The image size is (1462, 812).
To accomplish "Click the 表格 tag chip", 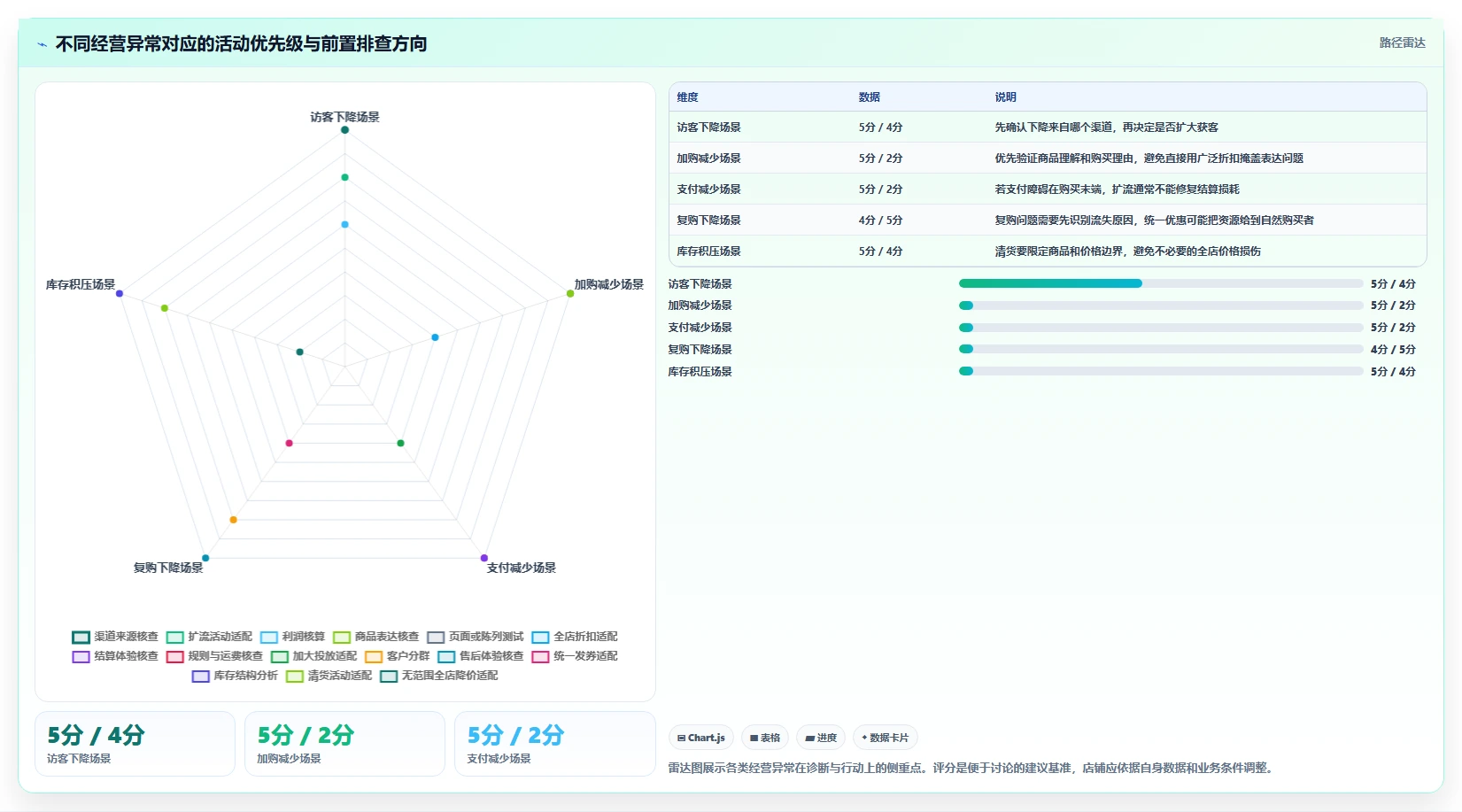I will click(x=765, y=738).
